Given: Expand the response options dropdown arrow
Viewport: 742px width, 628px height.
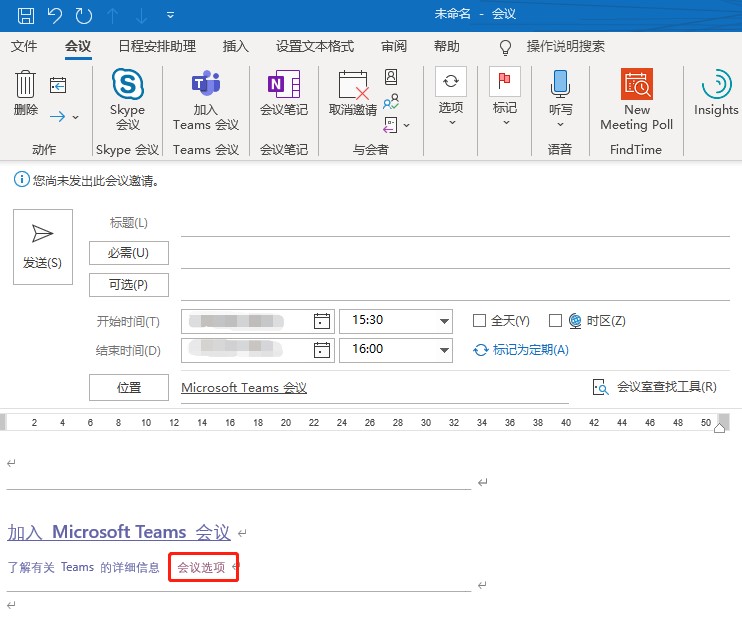Looking at the screenshot, I should [x=406, y=125].
